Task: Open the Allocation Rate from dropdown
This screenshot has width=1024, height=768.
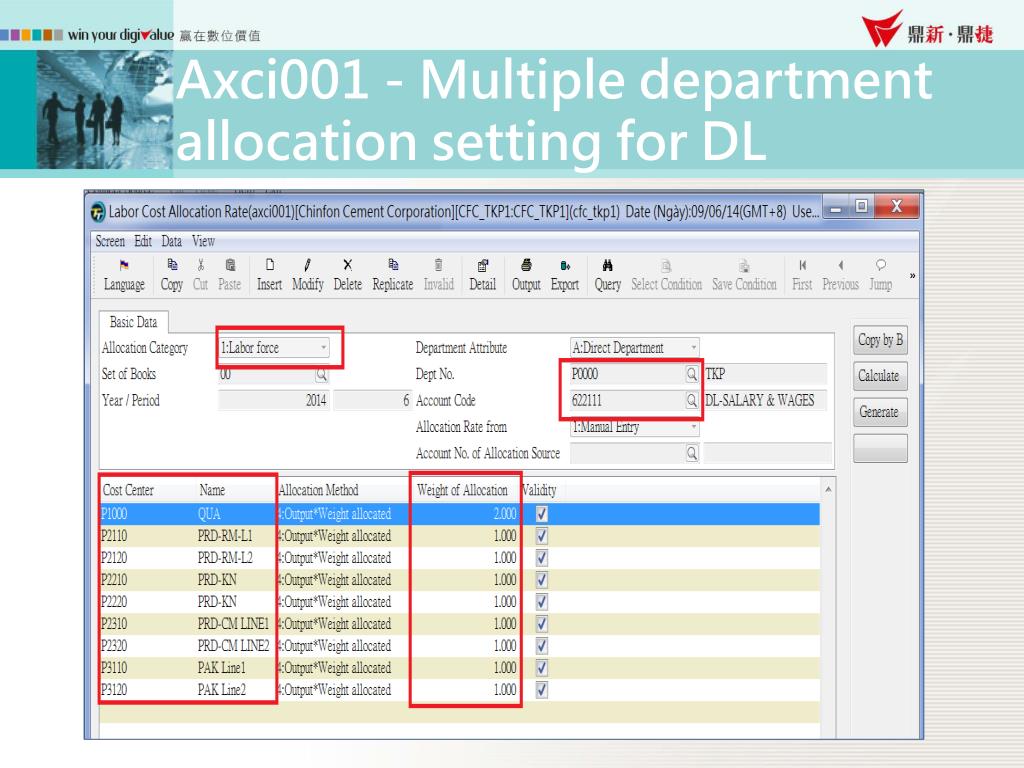Action: pyautogui.click(x=694, y=427)
